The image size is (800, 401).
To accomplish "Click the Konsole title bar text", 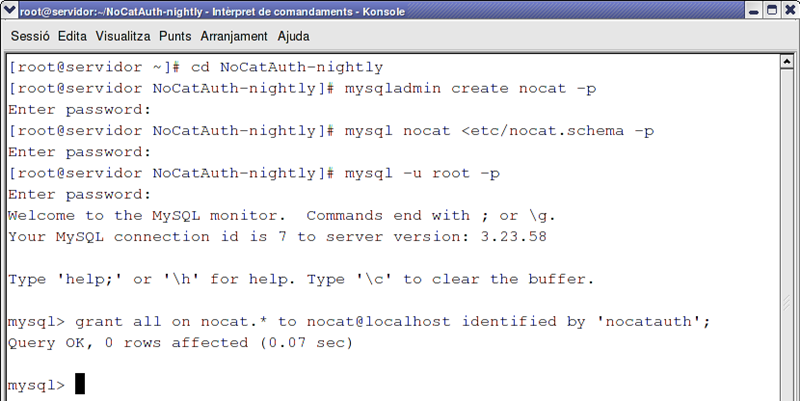I will pos(212,11).
